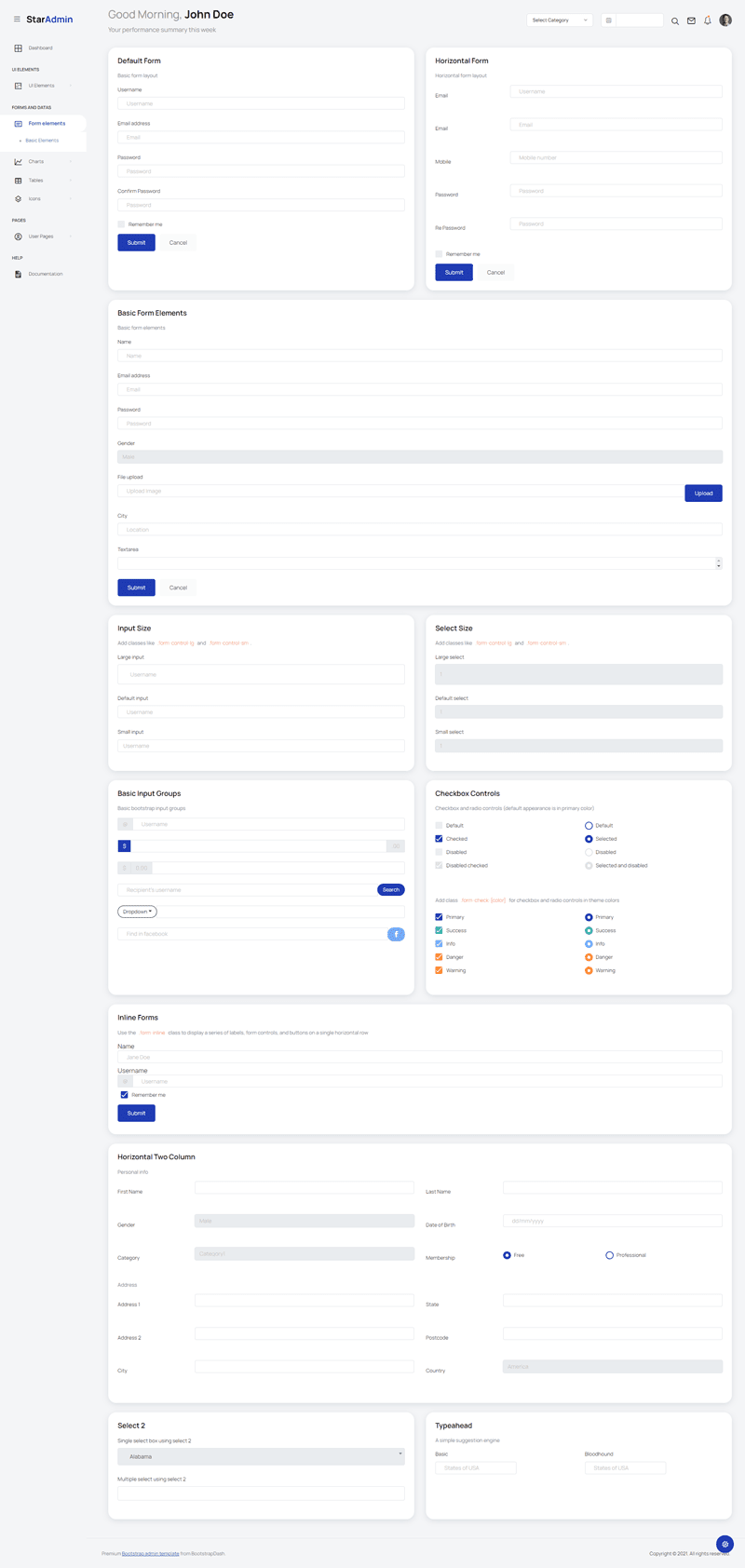
Task: Open the Dropdown button in input groups
Action: pyautogui.click(x=137, y=912)
